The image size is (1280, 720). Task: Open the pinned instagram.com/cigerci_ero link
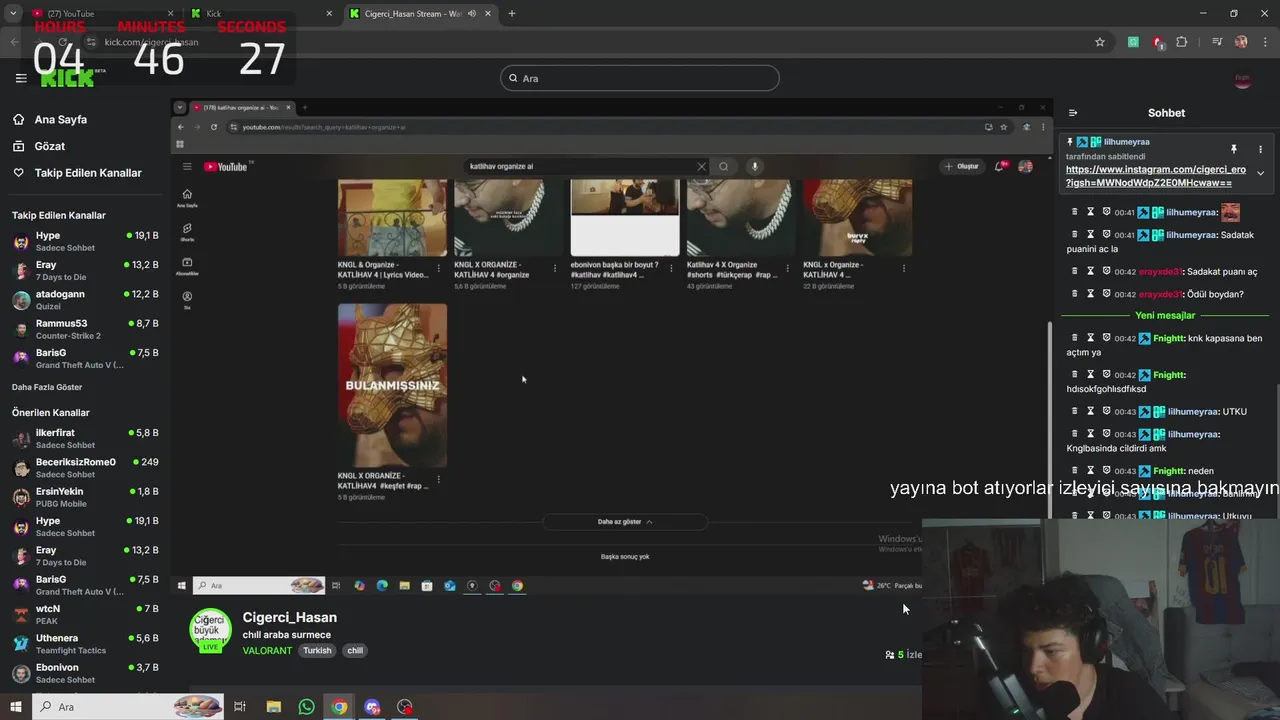[1156, 176]
